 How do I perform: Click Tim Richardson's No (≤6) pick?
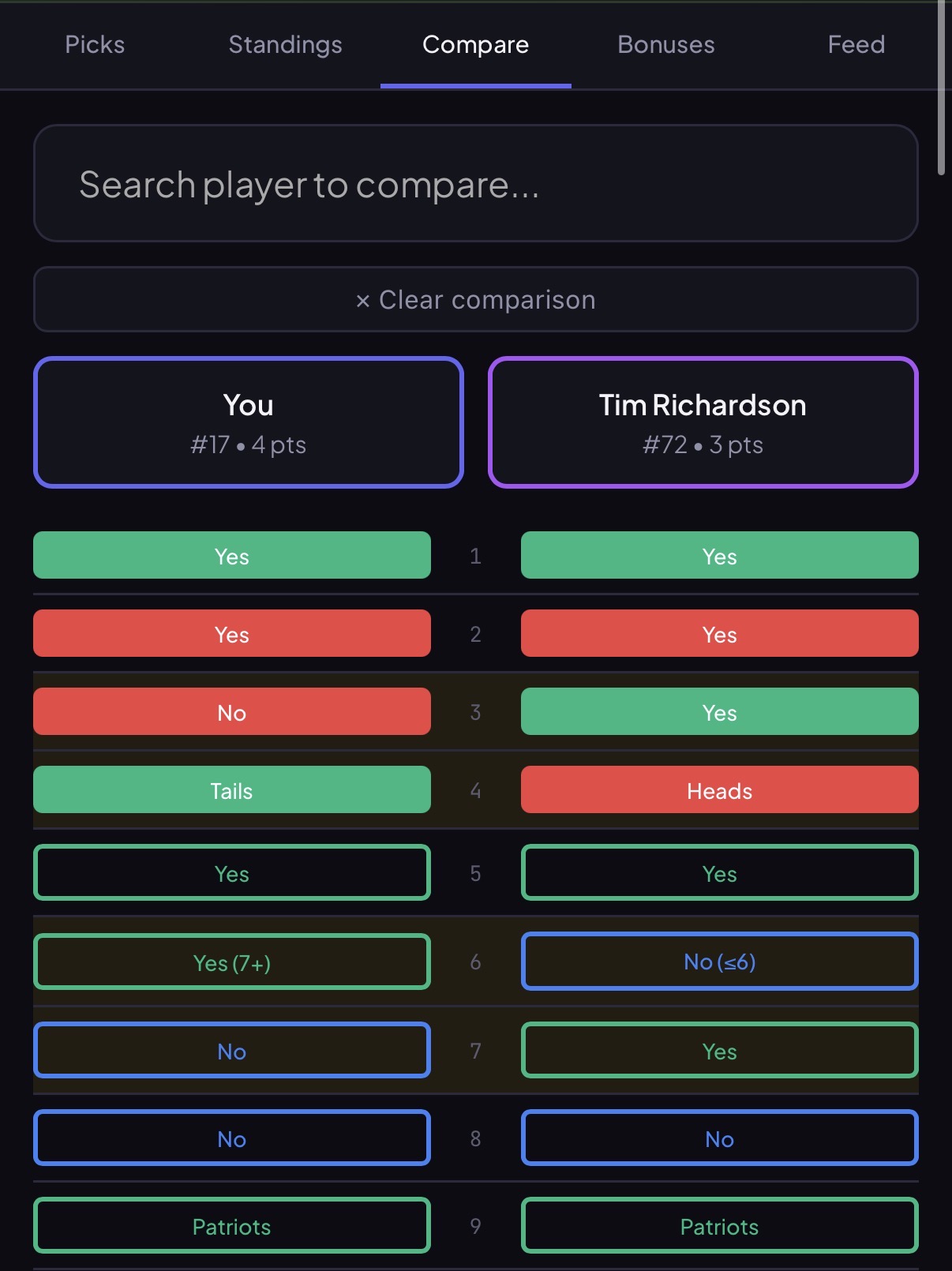719,962
